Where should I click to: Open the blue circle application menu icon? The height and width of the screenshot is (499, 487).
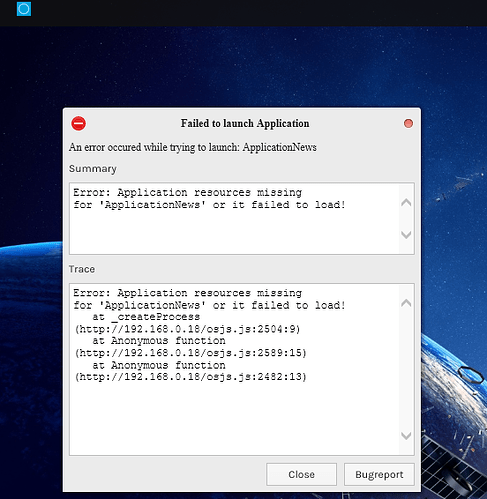pyautogui.click(x=24, y=9)
